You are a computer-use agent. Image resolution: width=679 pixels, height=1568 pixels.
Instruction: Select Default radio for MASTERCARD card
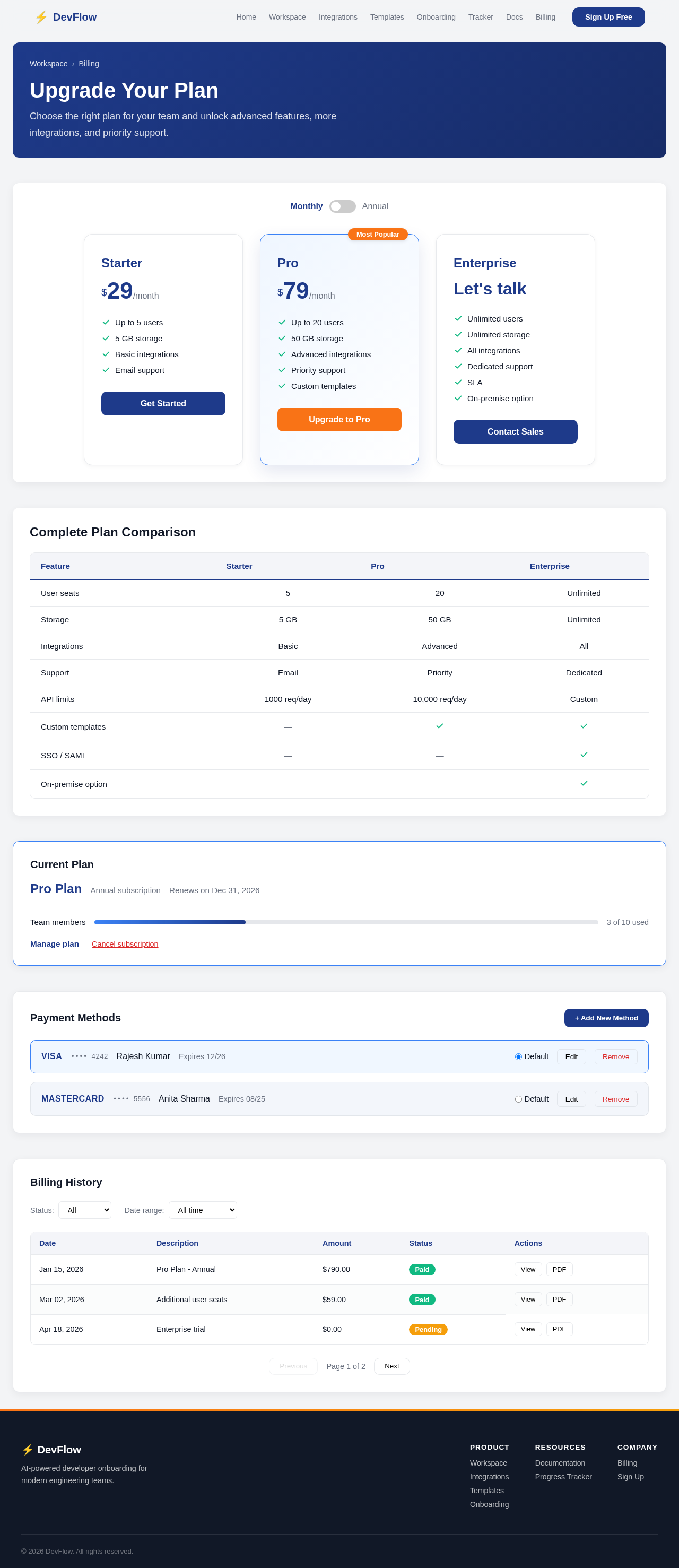point(518,1099)
